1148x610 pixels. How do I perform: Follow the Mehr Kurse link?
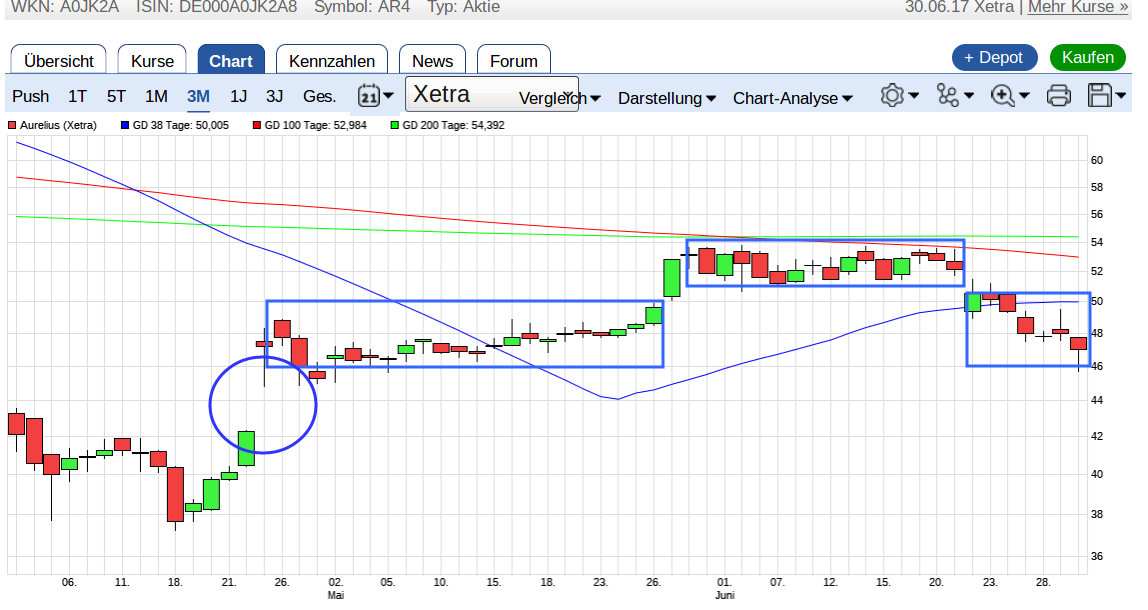pyautogui.click(x=1078, y=7)
